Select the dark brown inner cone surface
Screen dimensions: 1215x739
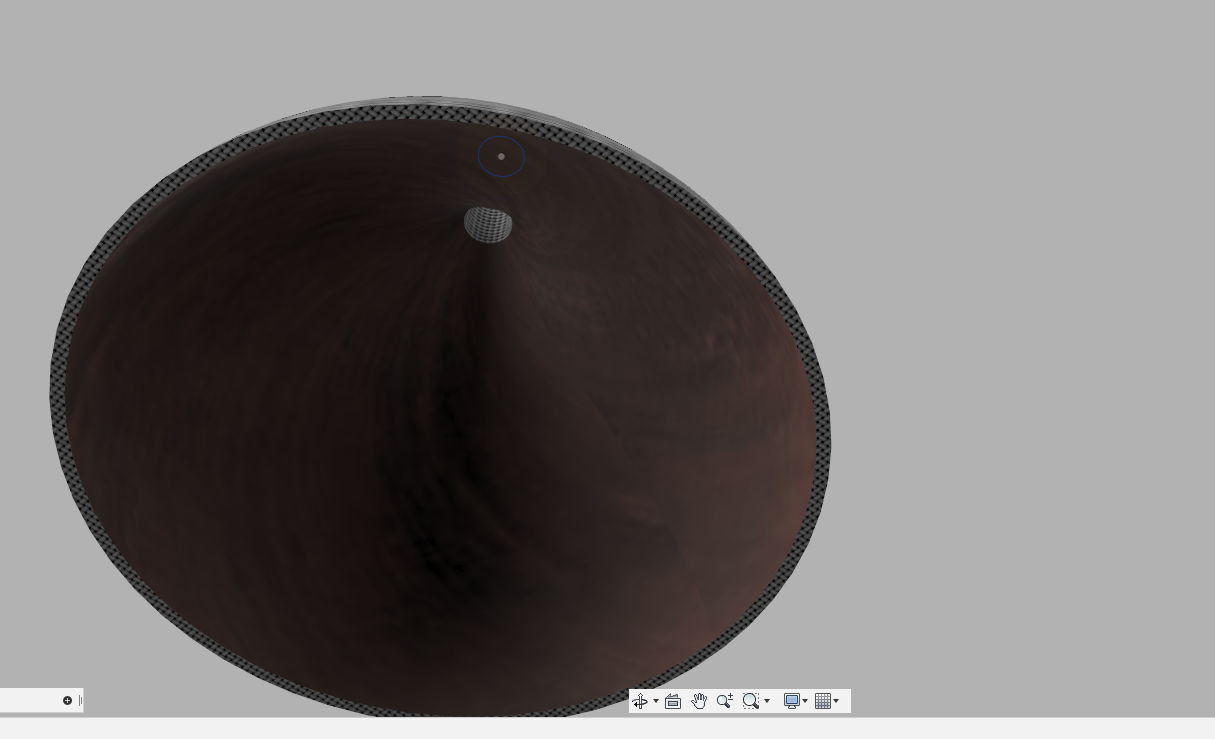(x=300, y=400)
